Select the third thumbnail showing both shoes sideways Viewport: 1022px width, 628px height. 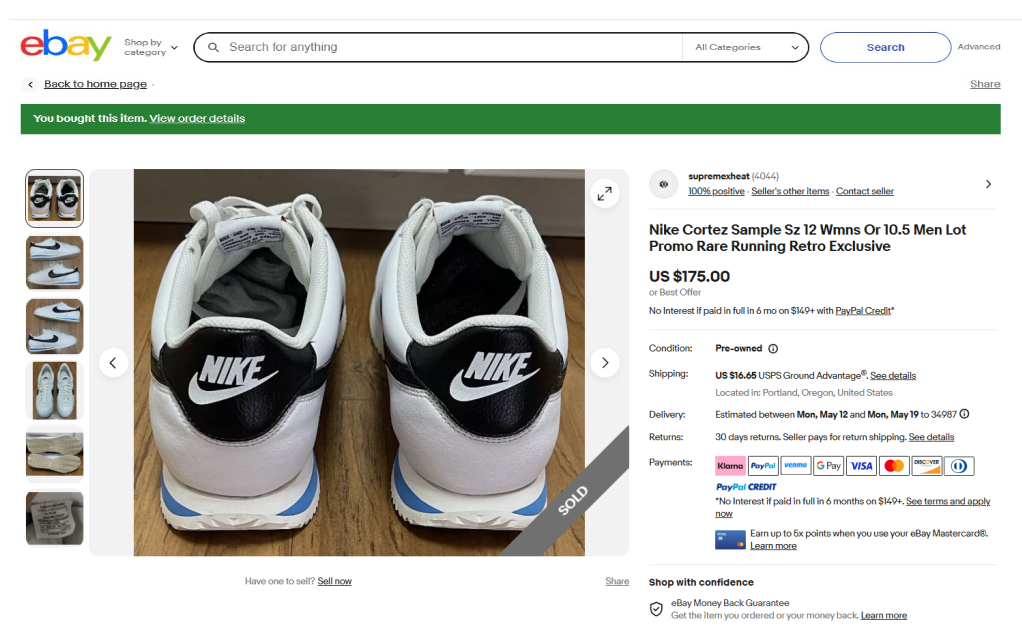[55, 326]
